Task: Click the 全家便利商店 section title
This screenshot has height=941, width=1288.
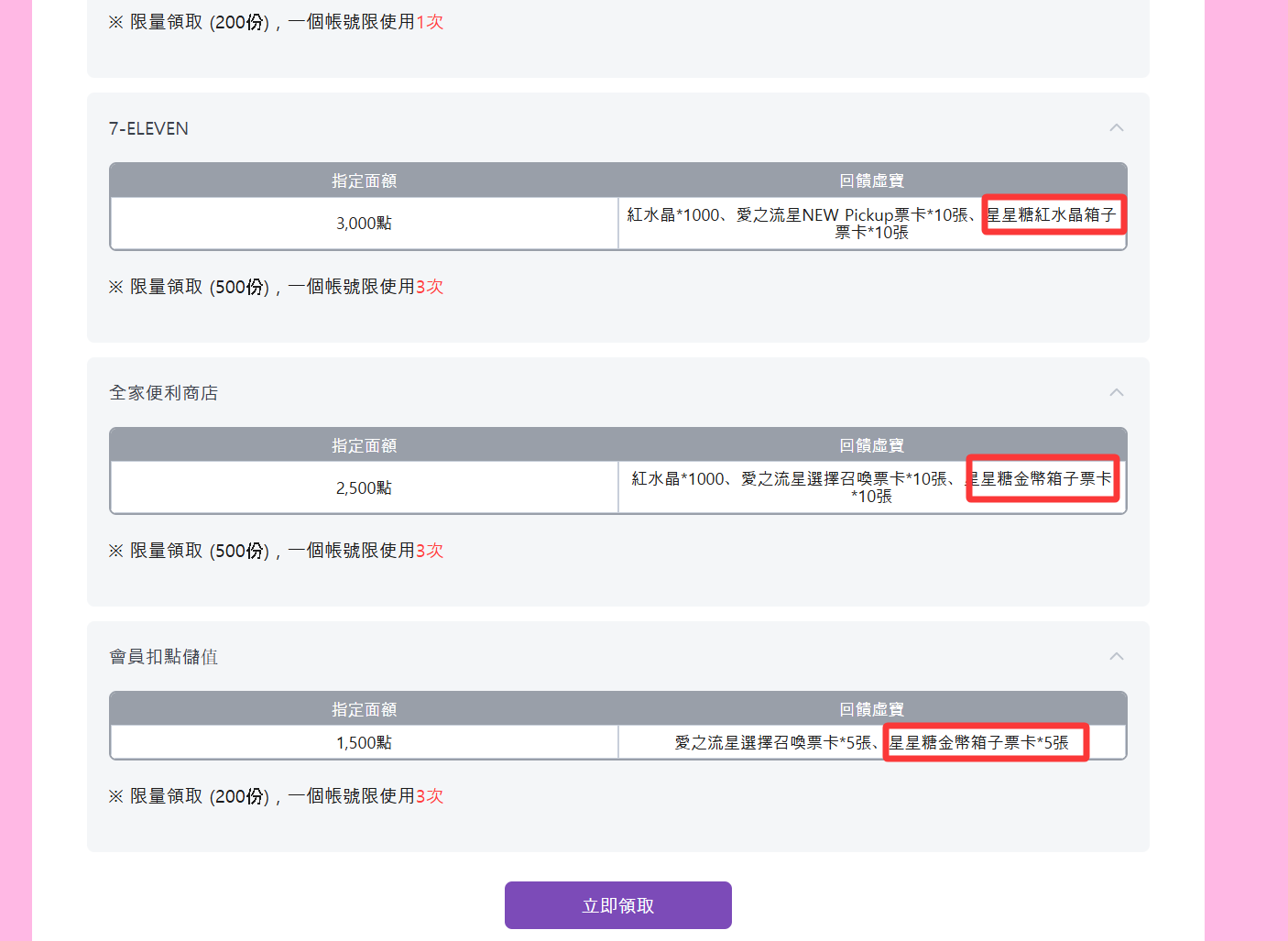Action: pos(163,393)
